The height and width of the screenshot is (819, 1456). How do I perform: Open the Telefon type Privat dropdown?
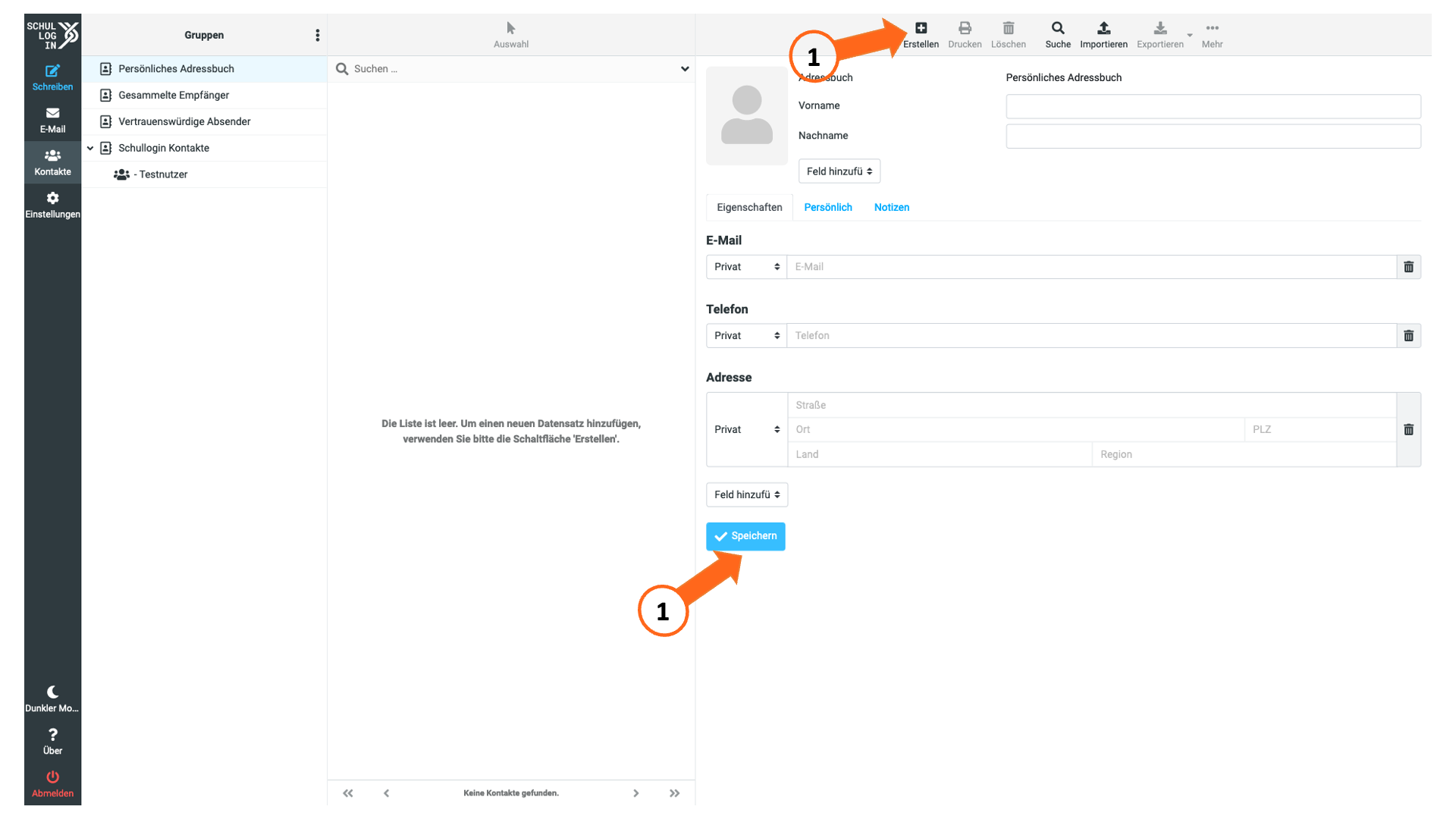[x=746, y=336]
